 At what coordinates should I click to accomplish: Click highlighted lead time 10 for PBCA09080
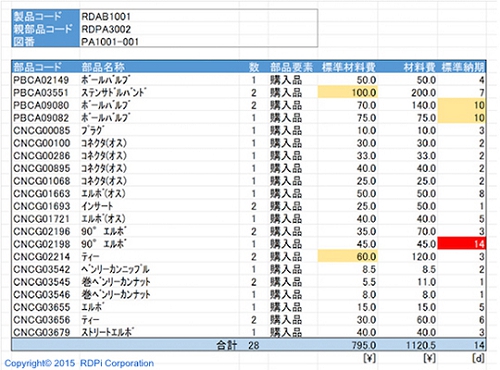[x=462, y=105]
